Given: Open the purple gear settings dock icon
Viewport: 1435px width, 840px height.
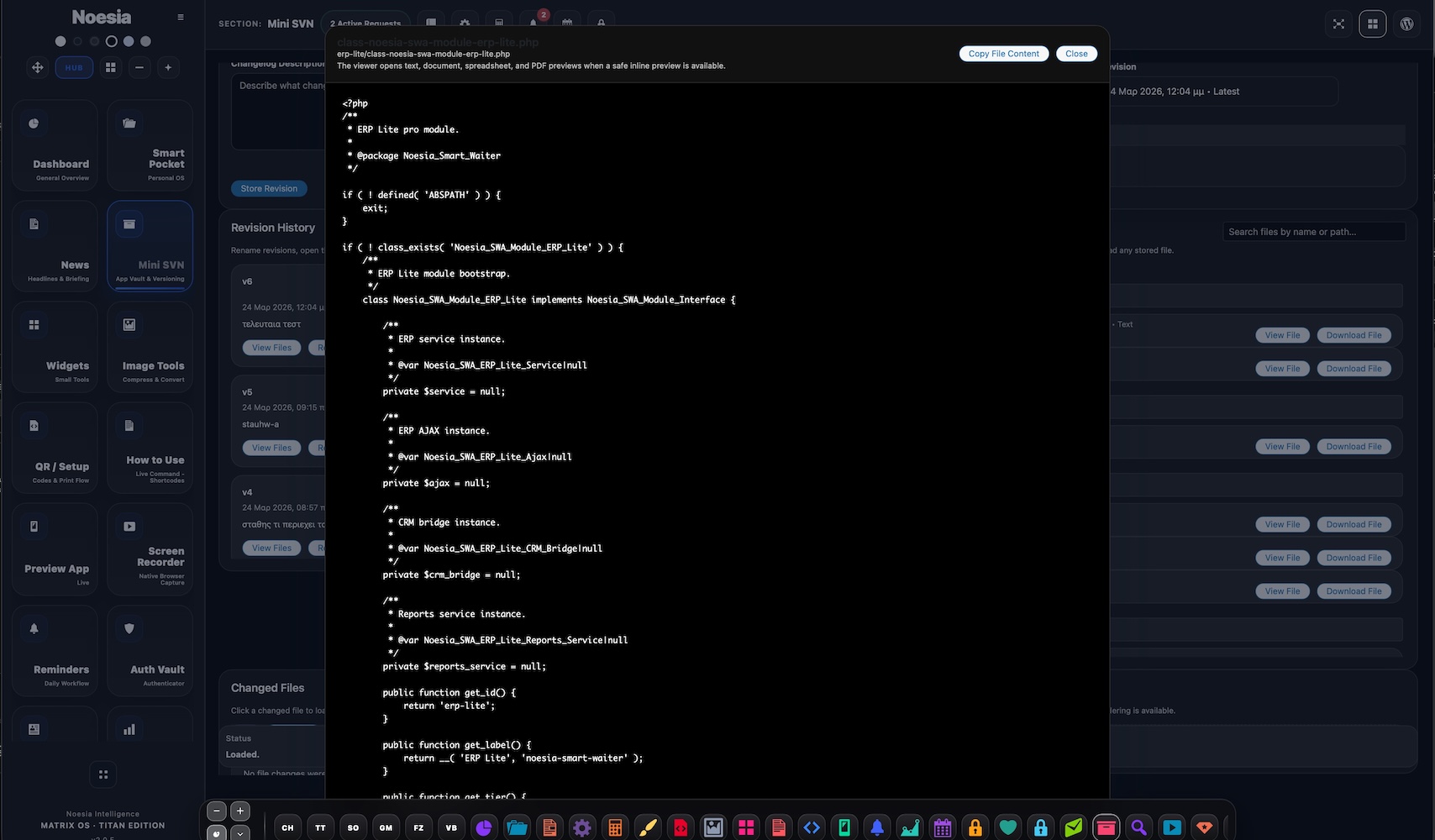Looking at the screenshot, I should pyautogui.click(x=582, y=827).
